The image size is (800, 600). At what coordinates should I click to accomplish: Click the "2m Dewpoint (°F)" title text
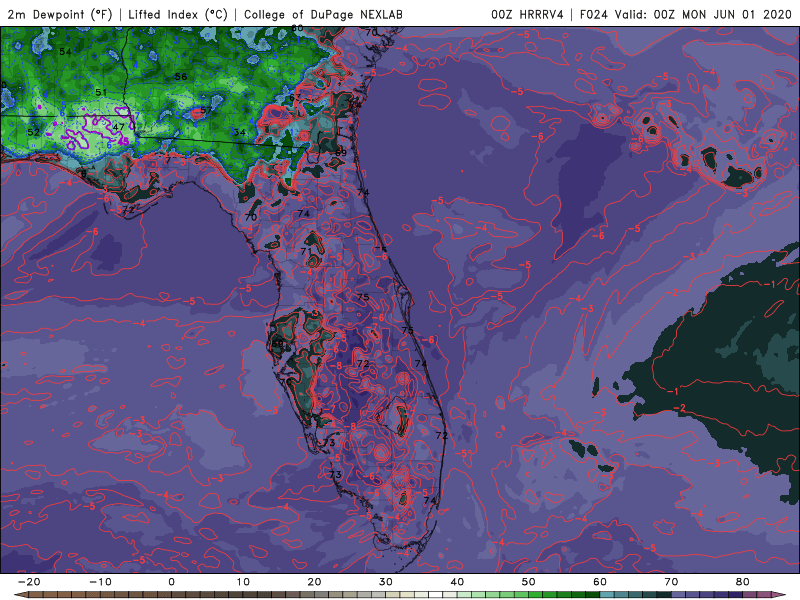[x=60, y=14]
